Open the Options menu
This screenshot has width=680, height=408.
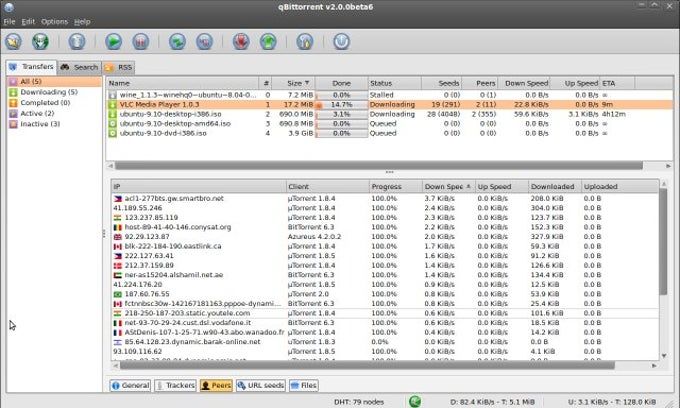click(x=54, y=21)
